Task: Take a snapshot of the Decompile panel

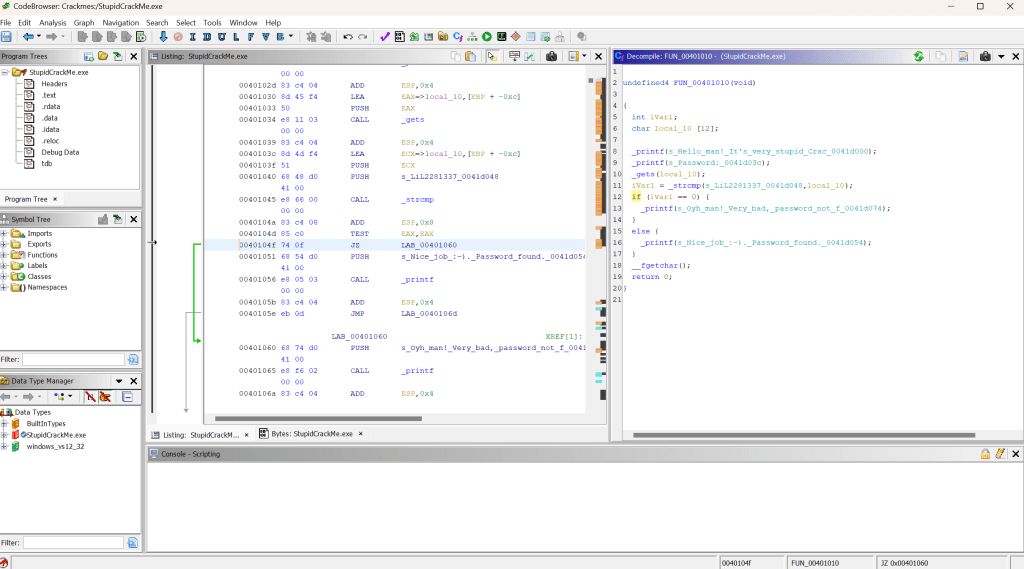Action: (986, 57)
